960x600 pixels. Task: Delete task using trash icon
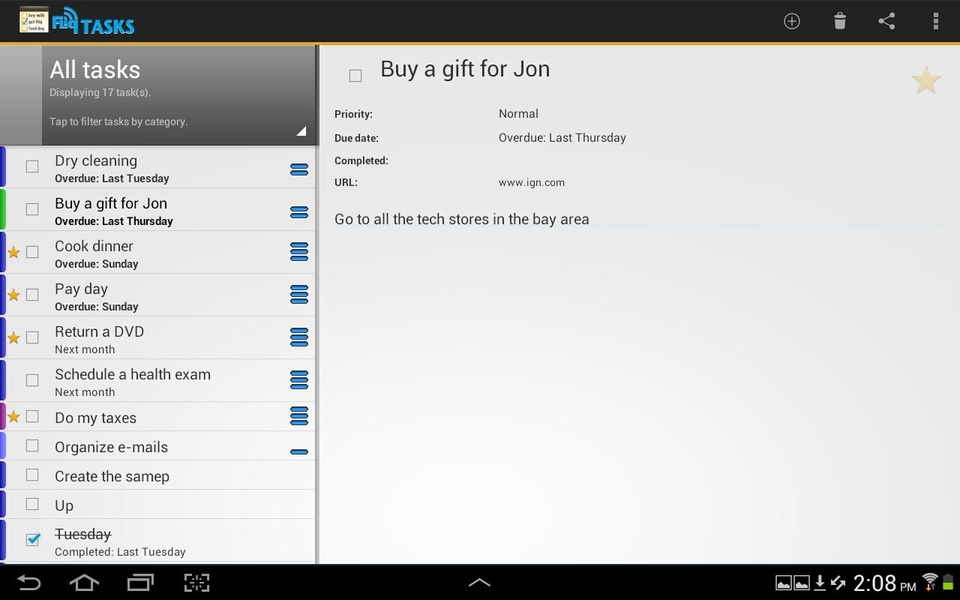click(839, 21)
